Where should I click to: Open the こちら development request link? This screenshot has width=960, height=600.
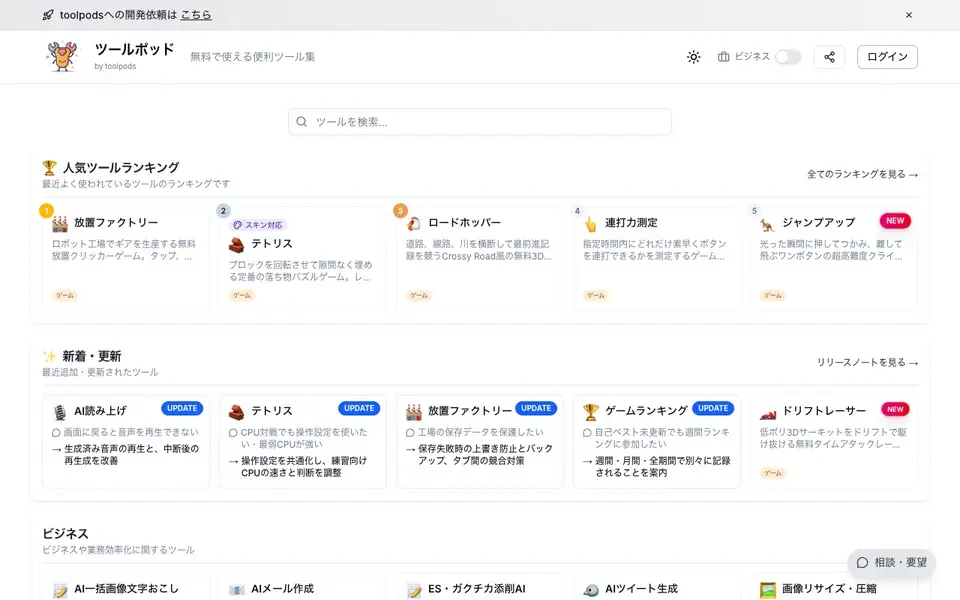(196, 15)
